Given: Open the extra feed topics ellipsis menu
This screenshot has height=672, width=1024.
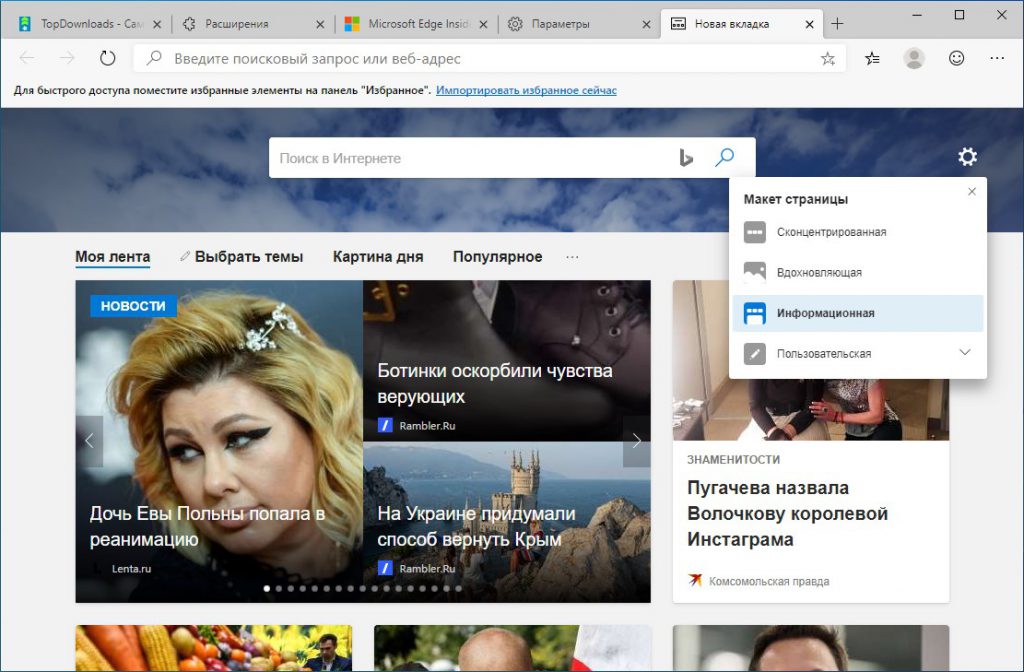Looking at the screenshot, I should [x=572, y=256].
